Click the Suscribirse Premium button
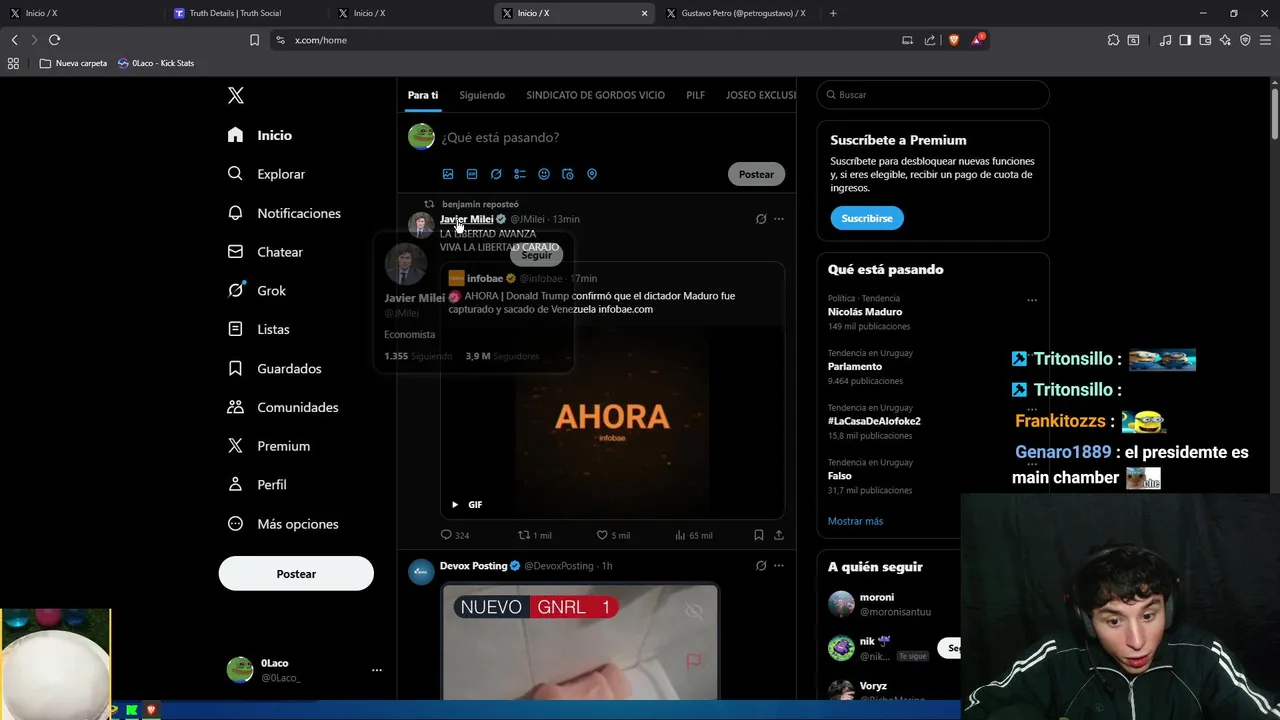The width and height of the screenshot is (1280, 720). coord(867,218)
